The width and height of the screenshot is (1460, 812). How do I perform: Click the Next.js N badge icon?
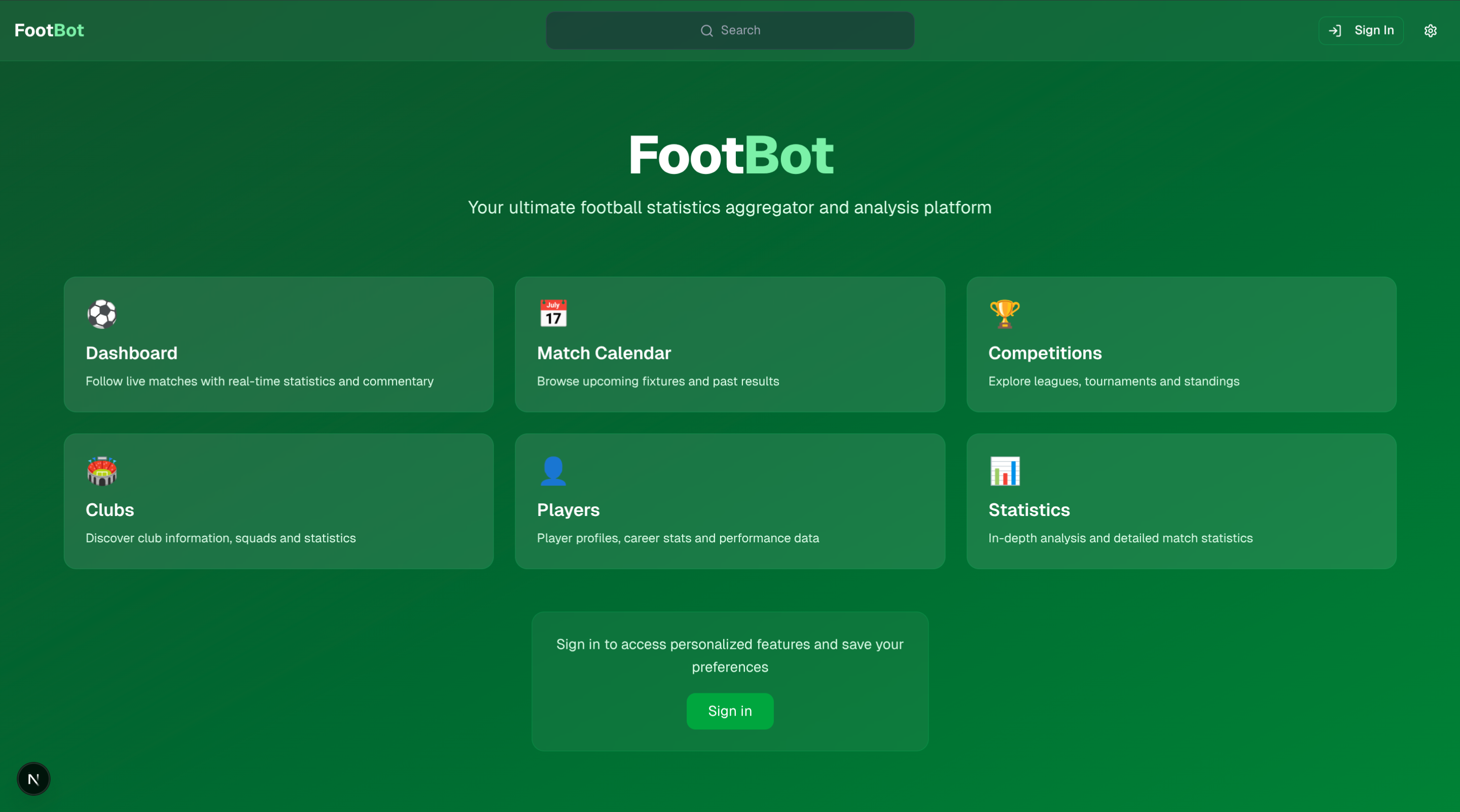point(33,779)
